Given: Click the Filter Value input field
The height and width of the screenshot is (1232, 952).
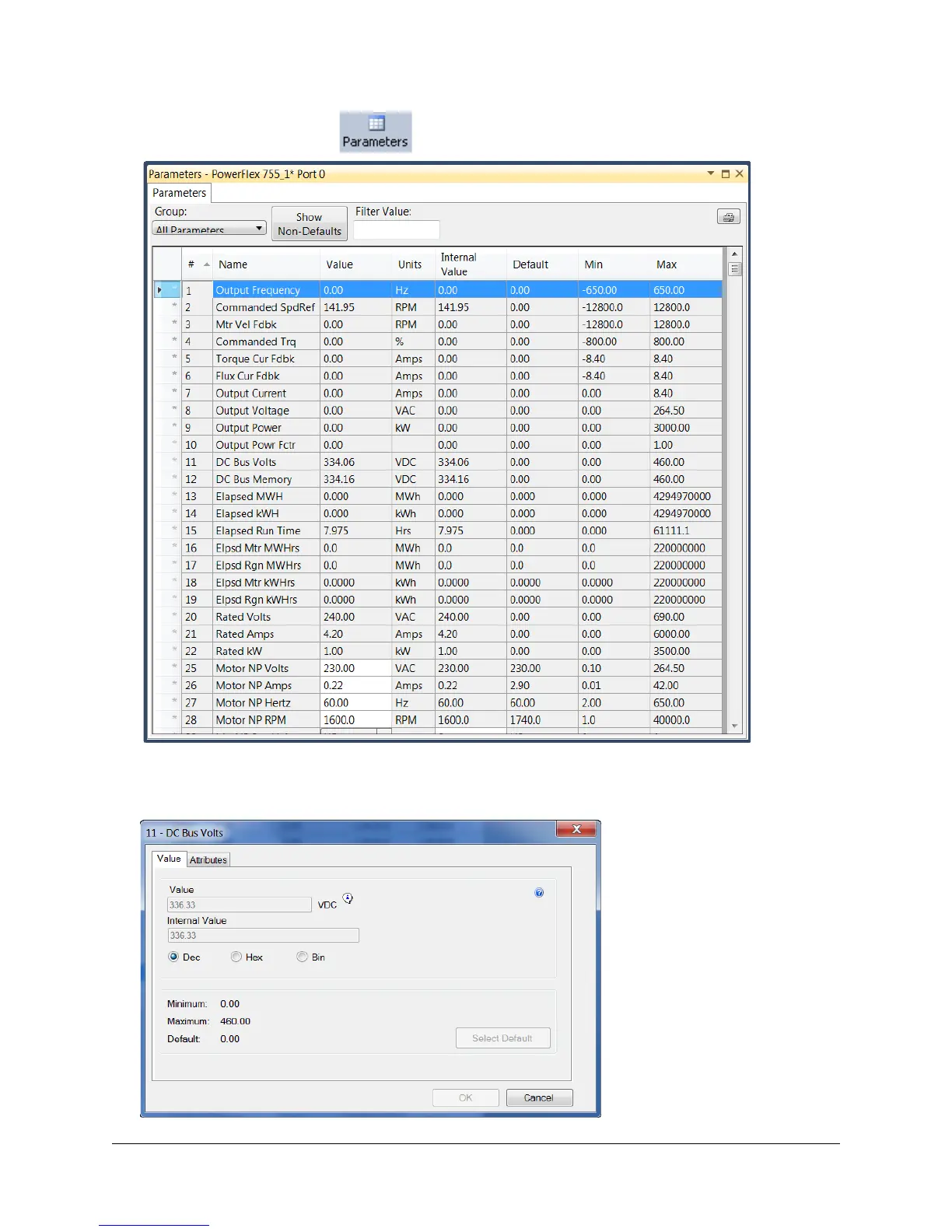Looking at the screenshot, I should click(397, 229).
